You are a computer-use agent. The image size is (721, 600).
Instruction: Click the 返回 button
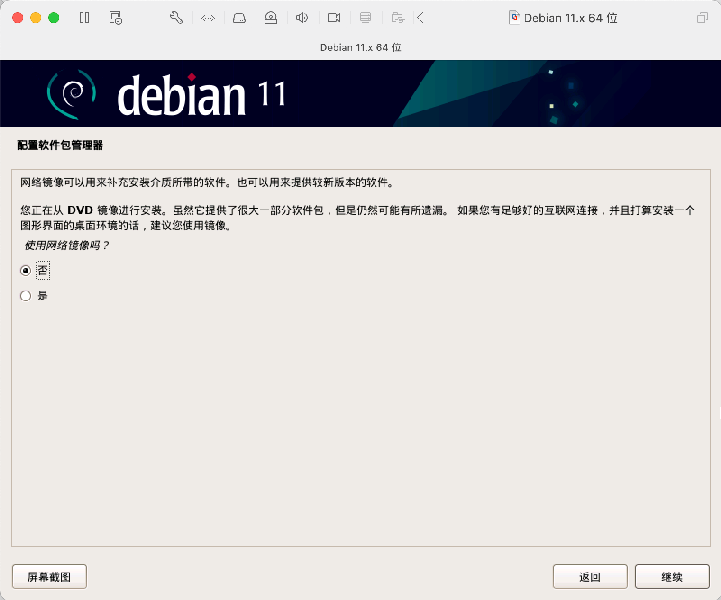tap(590, 577)
